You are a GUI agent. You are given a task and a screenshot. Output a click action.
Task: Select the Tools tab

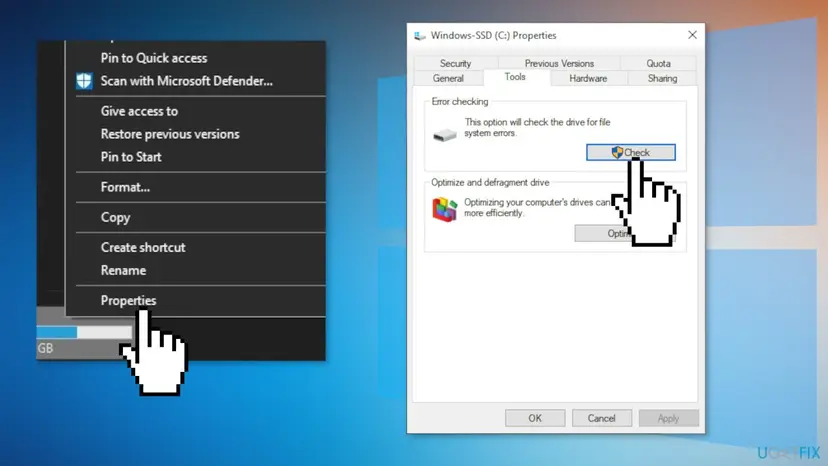pyautogui.click(x=515, y=77)
